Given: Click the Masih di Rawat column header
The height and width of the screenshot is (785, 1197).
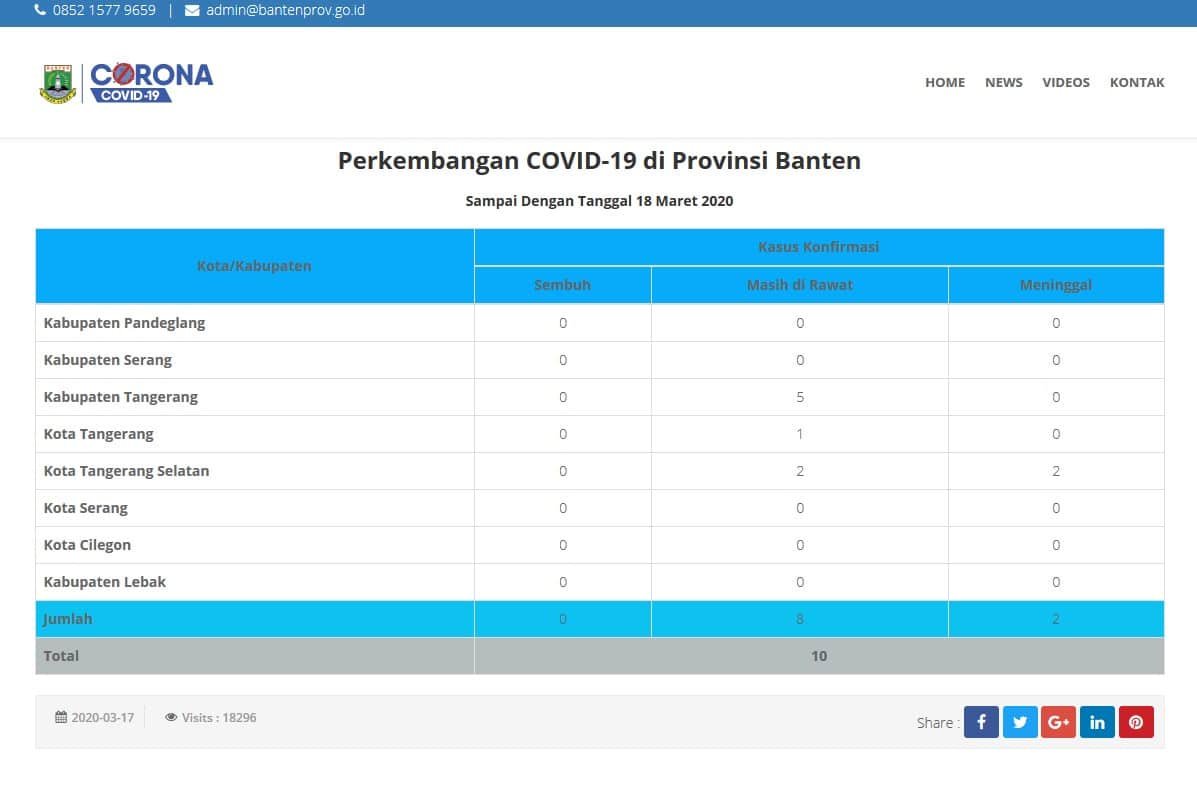Looking at the screenshot, I should (799, 285).
